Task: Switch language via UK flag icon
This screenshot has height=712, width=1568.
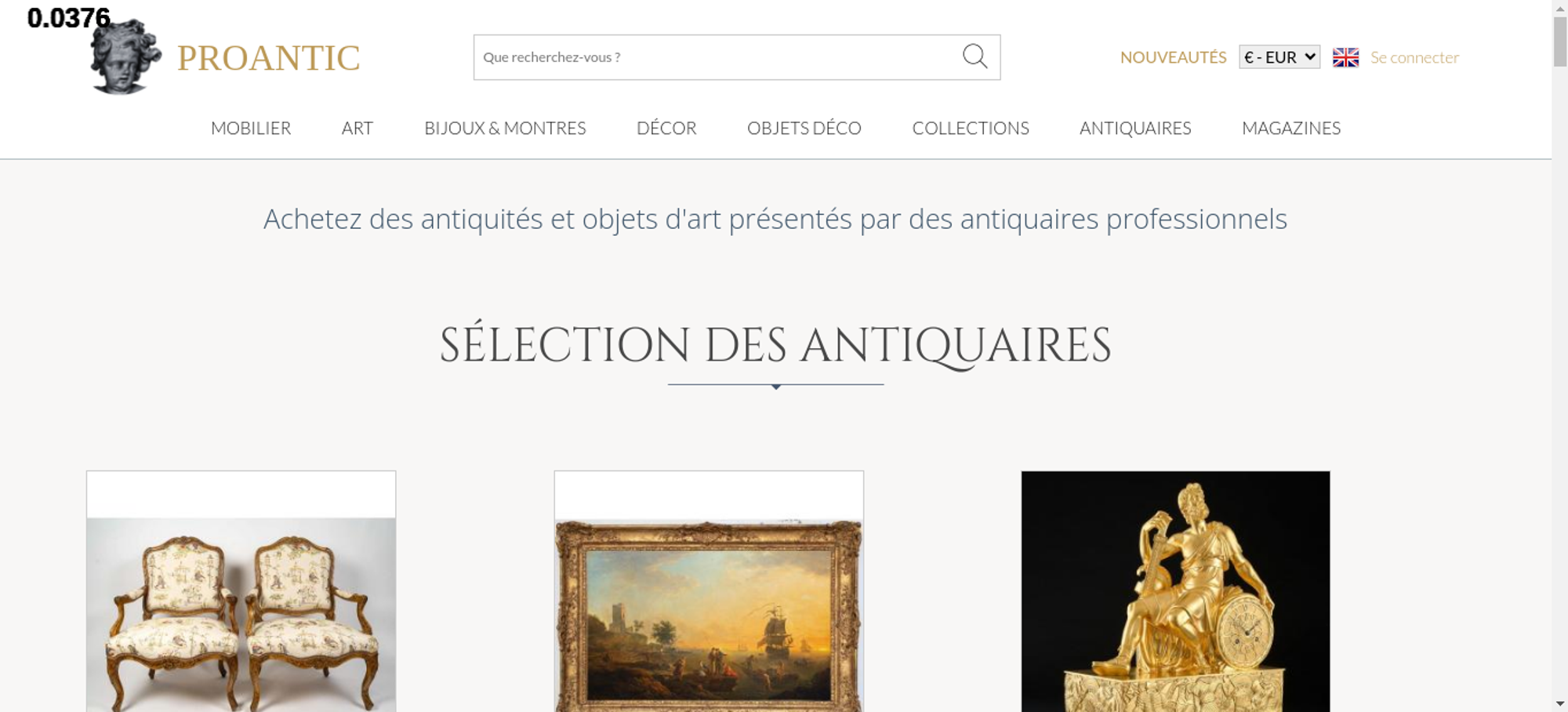Action: point(1345,57)
